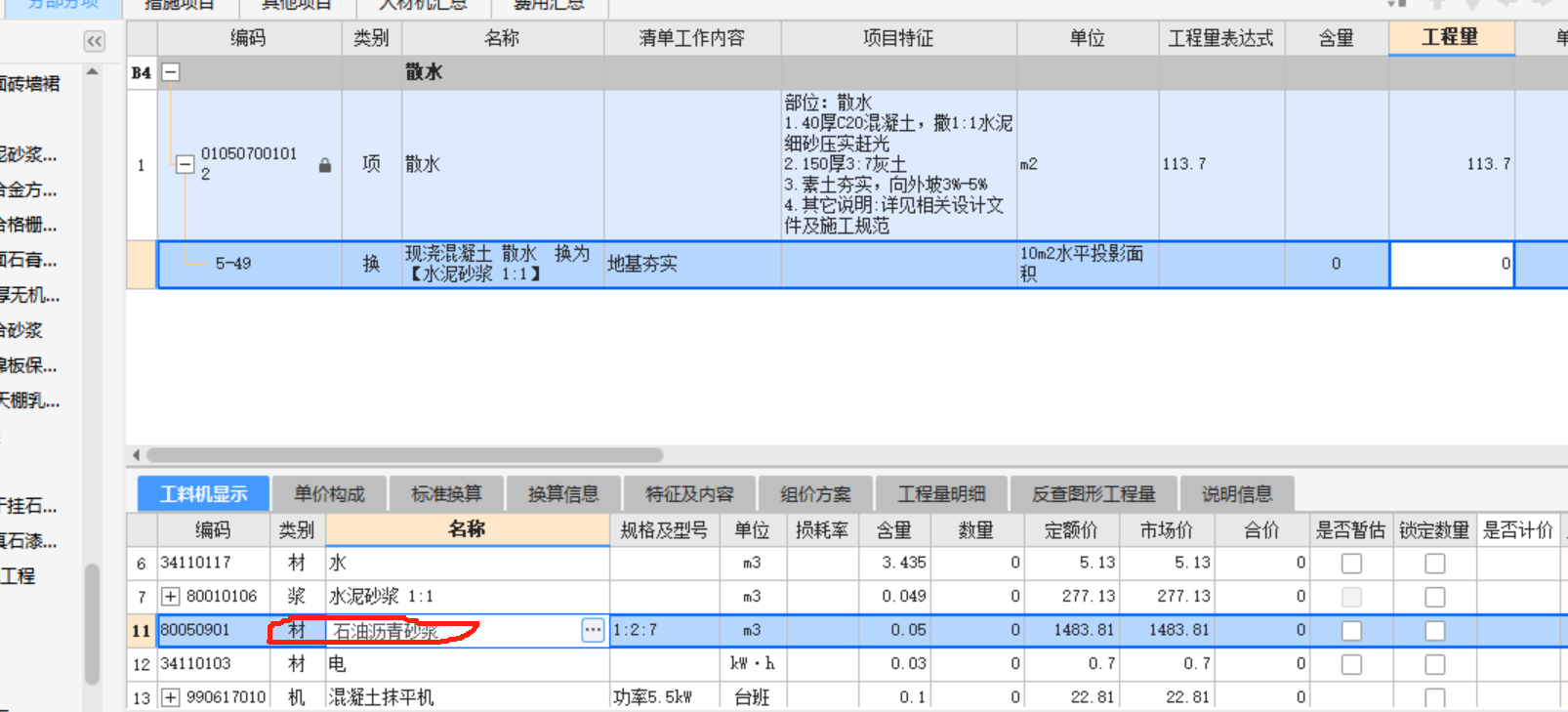The height and width of the screenshot is (712, 1568).
Task: Collapse the 散水 section B4 row
Action: pos(170,72)
